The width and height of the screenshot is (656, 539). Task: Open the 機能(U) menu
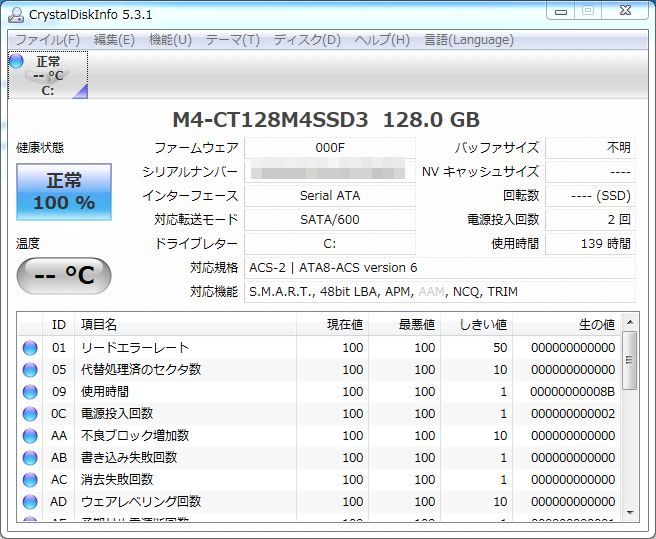170,40
